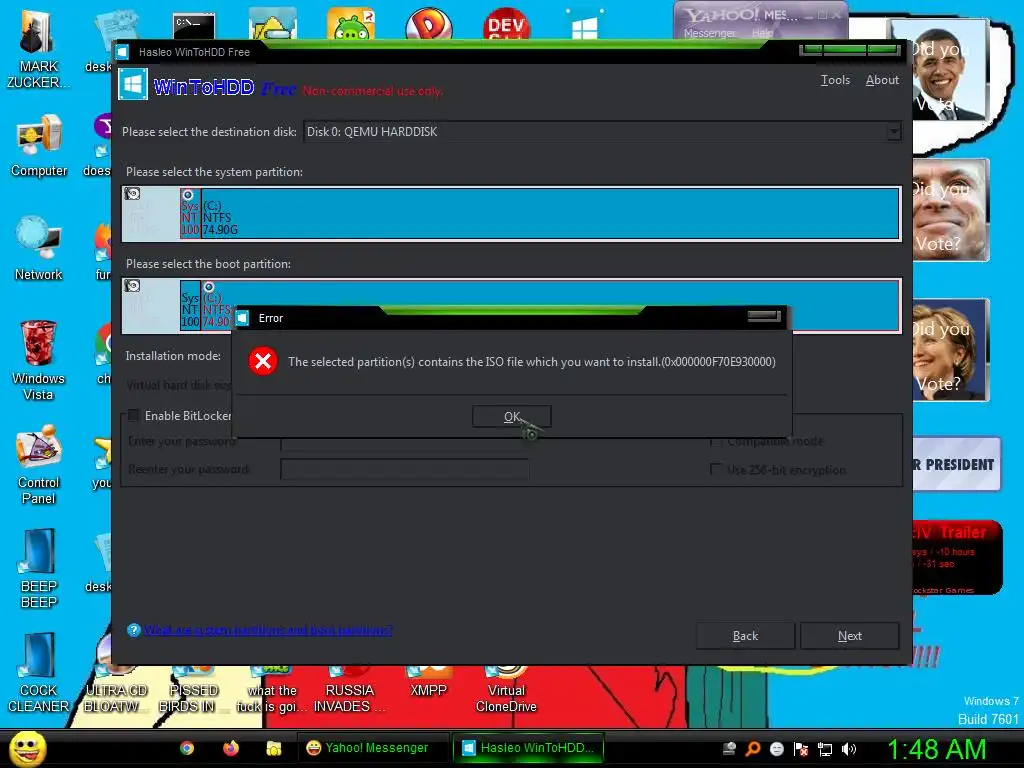Click the Reenter your password field
Viewport: 1024px width, 768px height.
pos(405,469)
